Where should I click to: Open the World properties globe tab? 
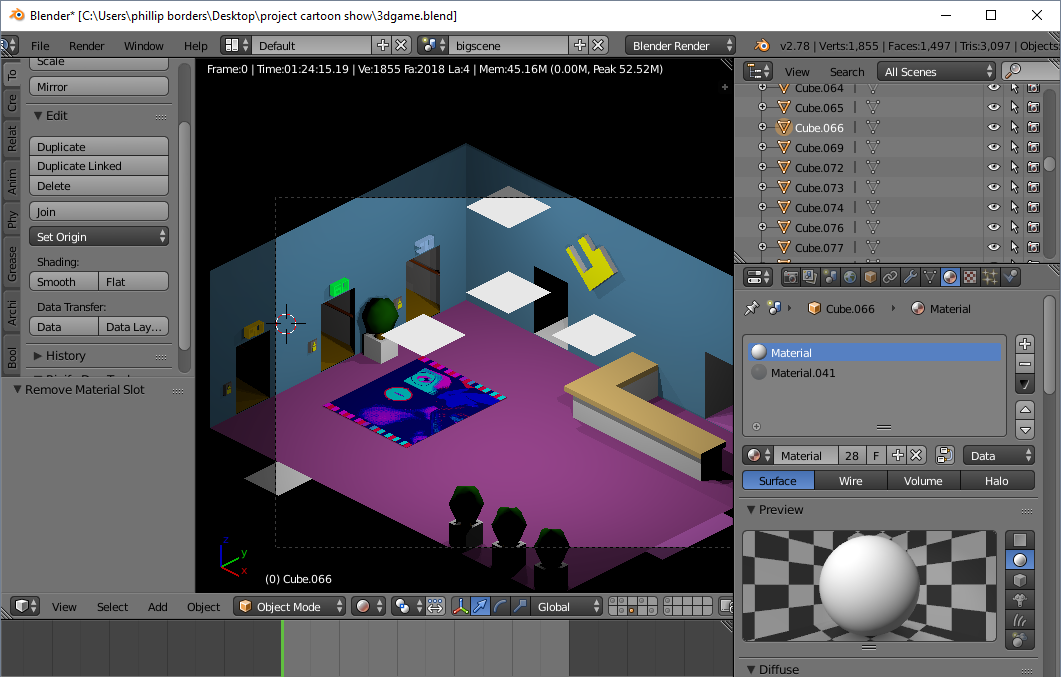[x=850, y=277]
